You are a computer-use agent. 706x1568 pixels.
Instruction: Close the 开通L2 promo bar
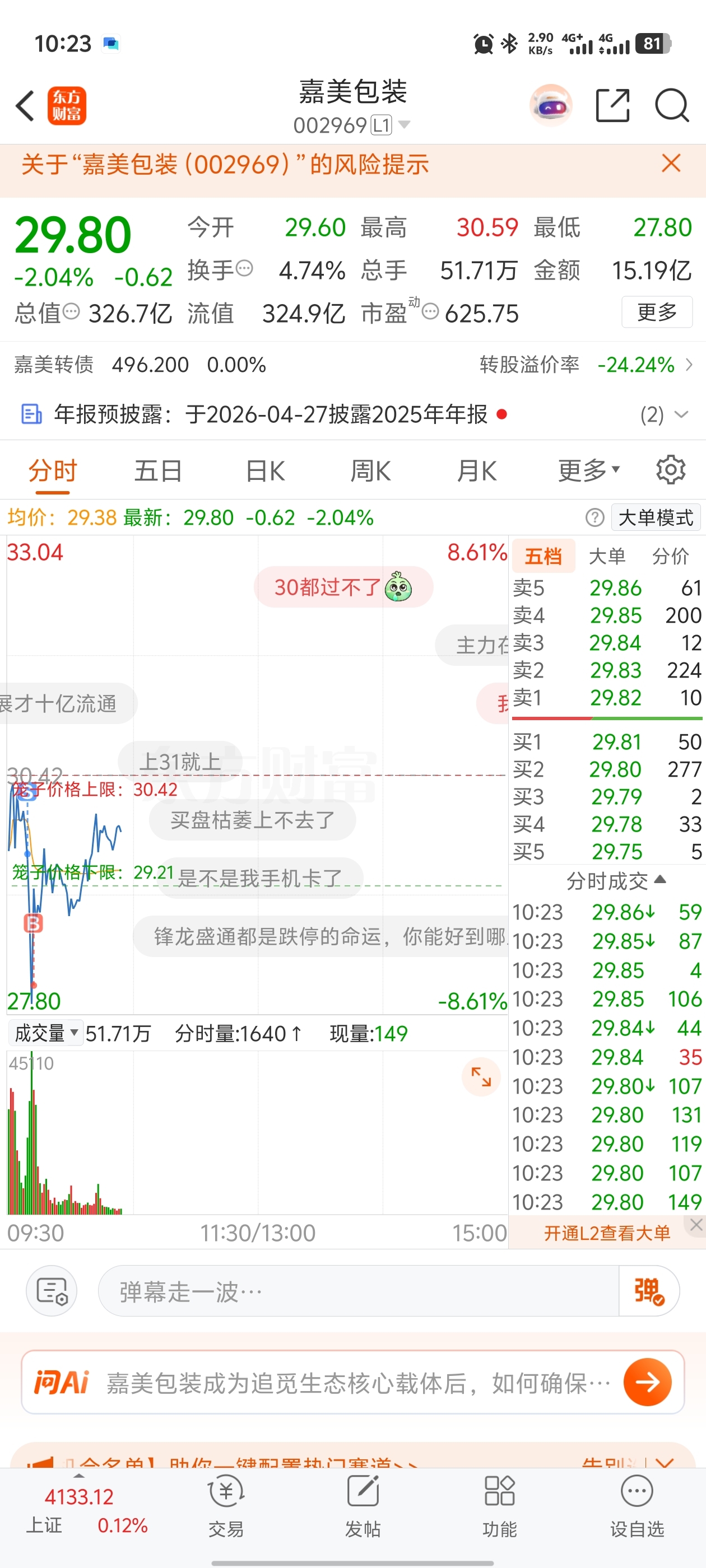click(696, 1224)
